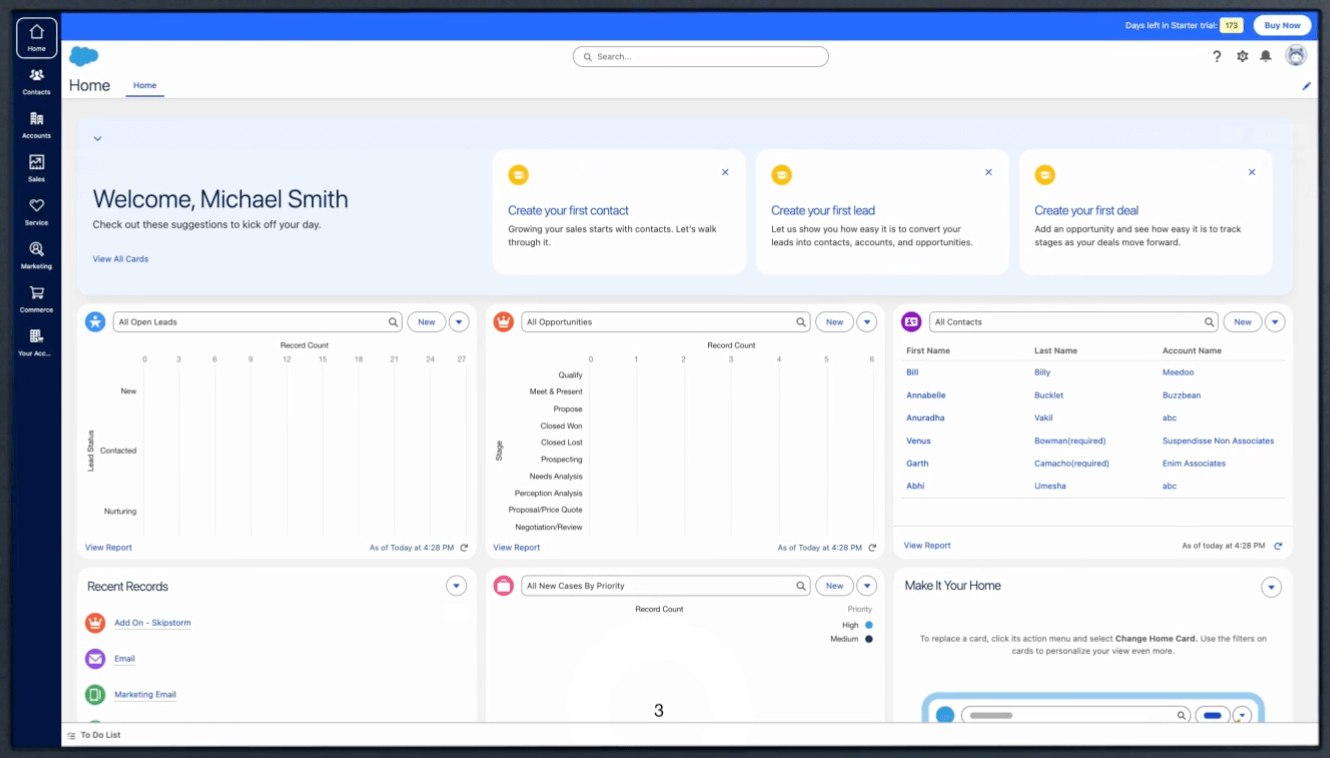Screen dimensions: 1330x758
Task: Open View Report under All Contacts
Action: pyautogui.click(x=927, y=546)
